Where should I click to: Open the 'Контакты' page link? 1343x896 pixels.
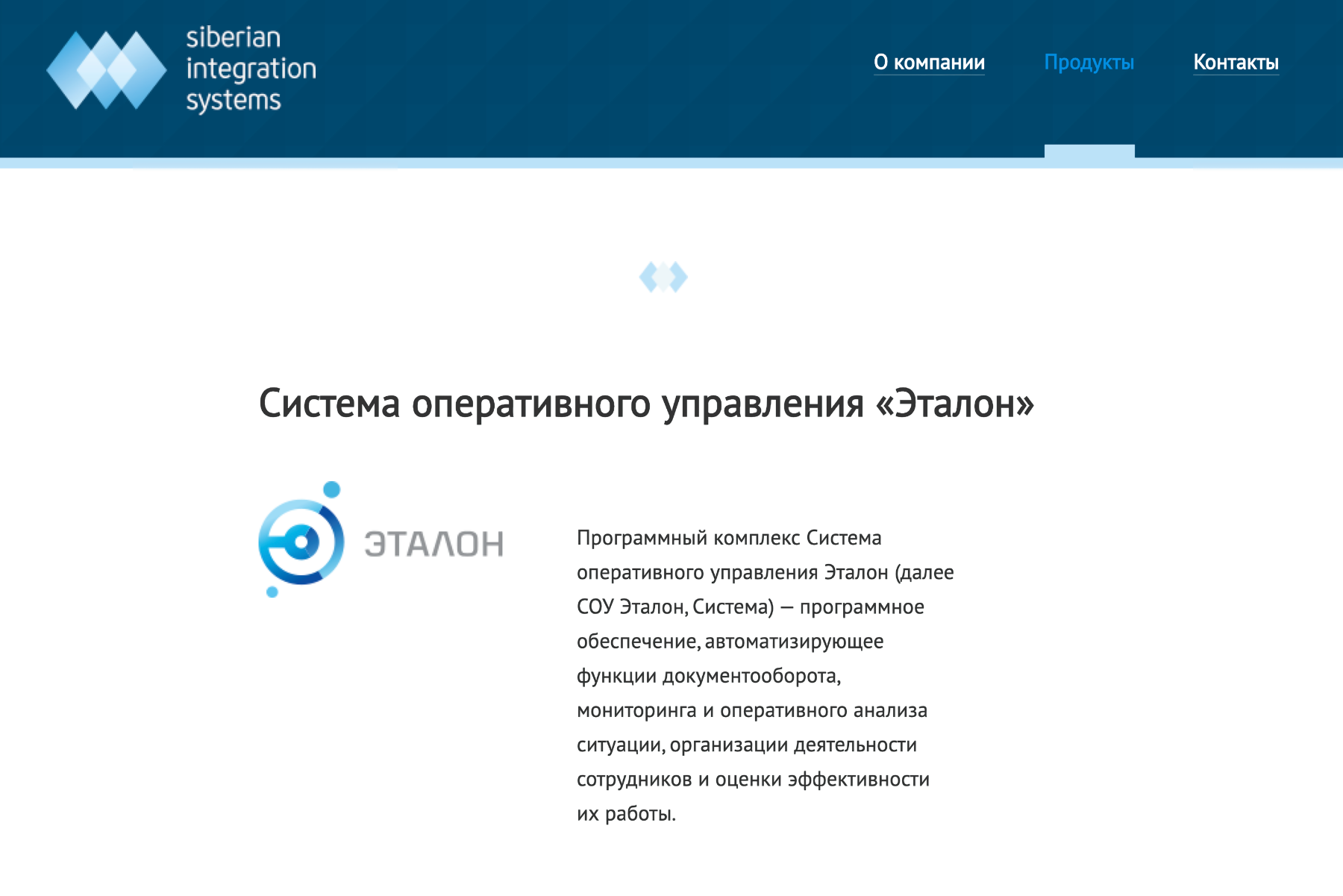pyautogui.click(x=1236, y=63)
